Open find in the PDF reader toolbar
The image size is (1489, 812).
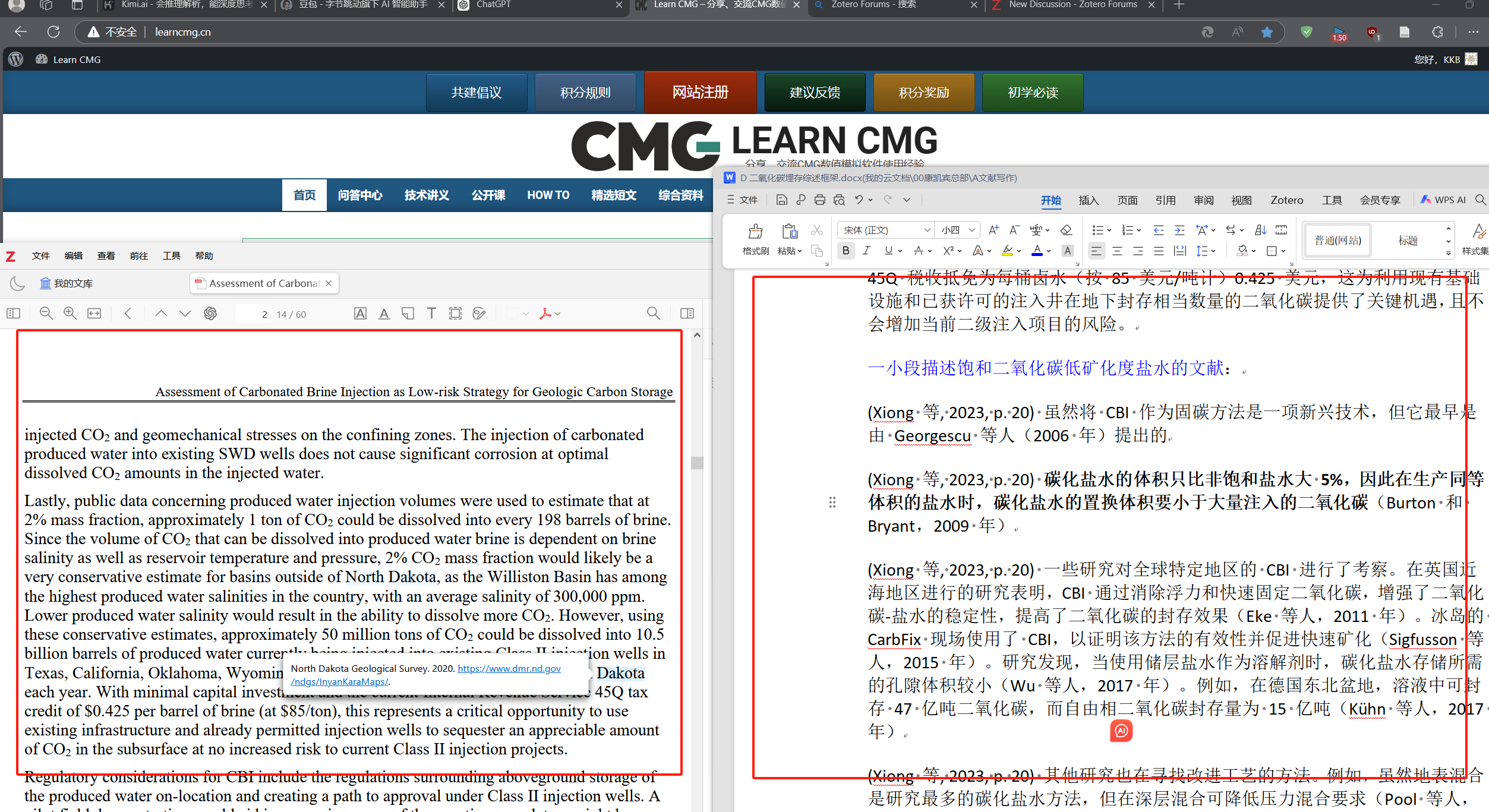coord(653,314)
